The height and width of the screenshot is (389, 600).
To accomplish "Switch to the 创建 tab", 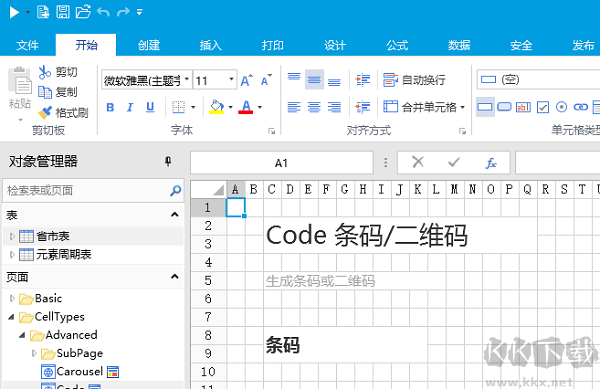I will 149,45.
